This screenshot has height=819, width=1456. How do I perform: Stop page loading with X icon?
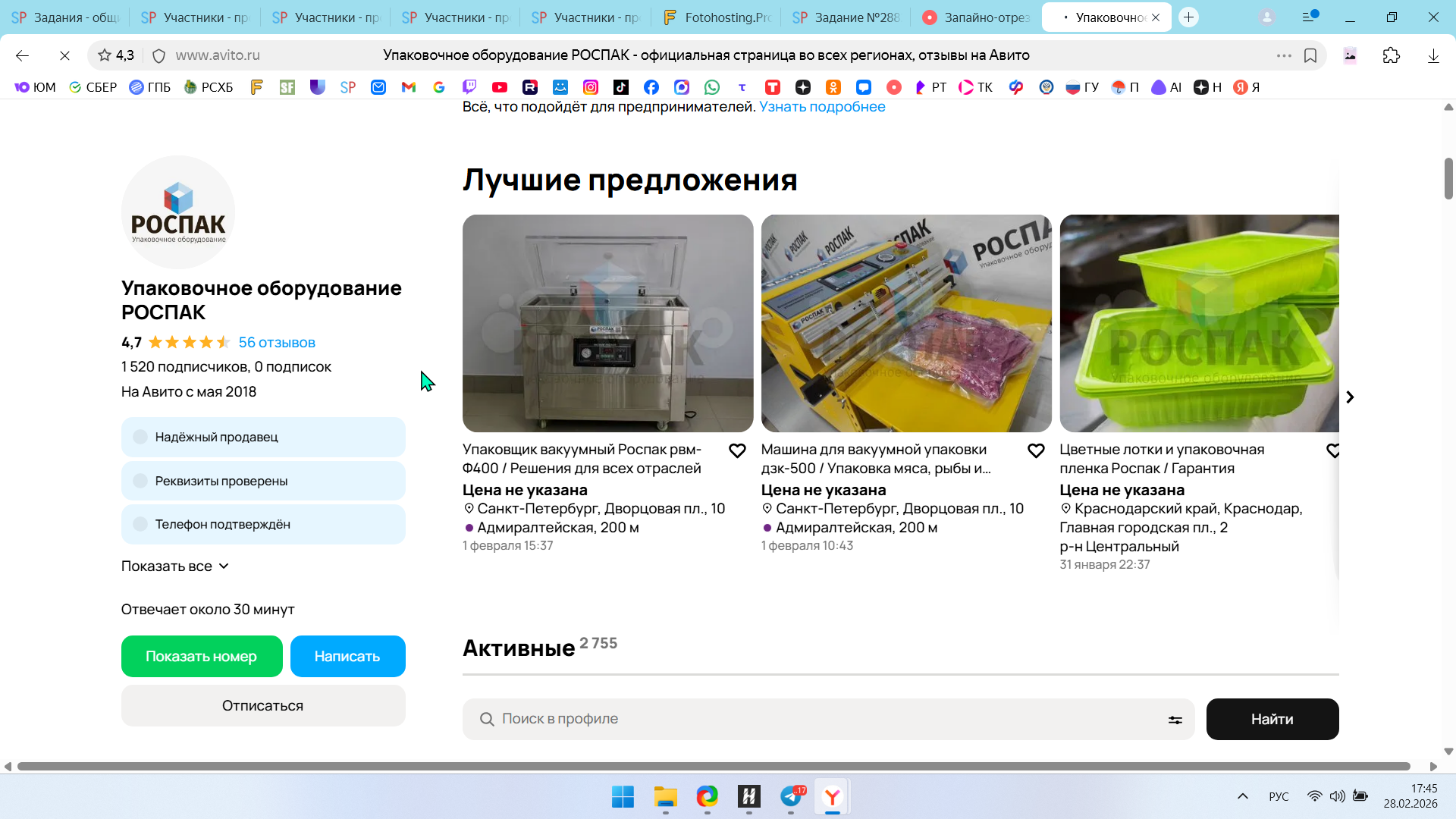click(x=64, y=55)
